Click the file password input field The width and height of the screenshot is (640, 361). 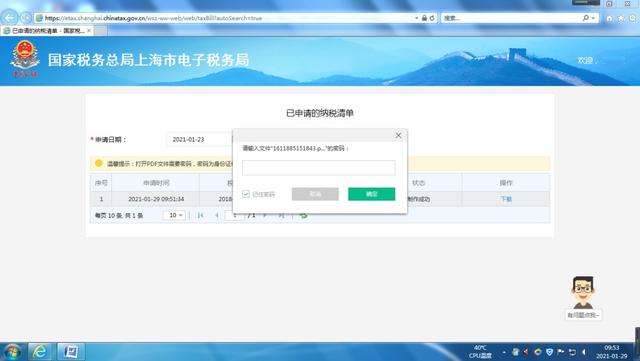pos(318,167)
